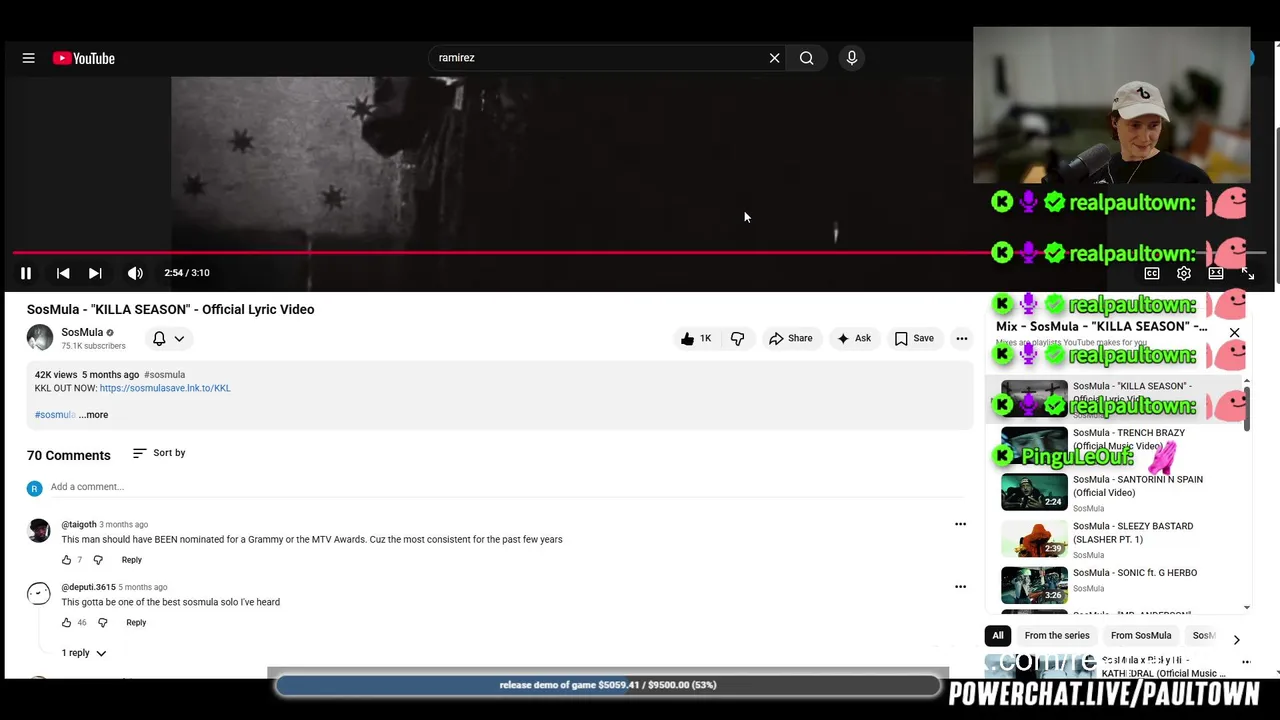This screenshot has width=1280, height=720.
Task: Skip to the next video
Action: tap(95, 273)
